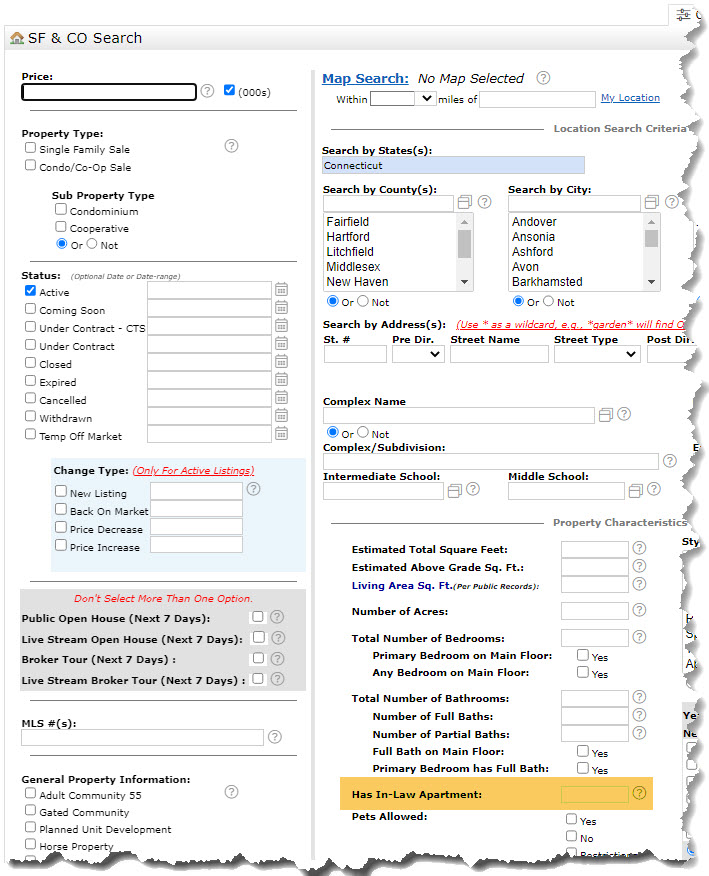Viewport: 709px width, 876px height.
Task: Click the Street Name input field
Action: 499,354
